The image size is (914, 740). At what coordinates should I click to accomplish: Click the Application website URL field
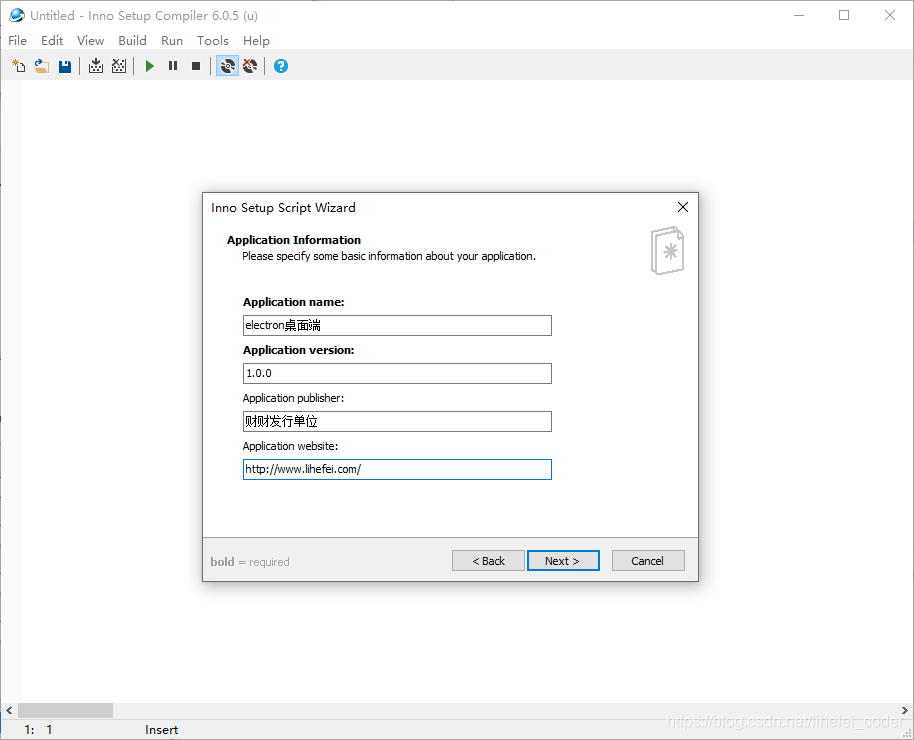[397, 469]
